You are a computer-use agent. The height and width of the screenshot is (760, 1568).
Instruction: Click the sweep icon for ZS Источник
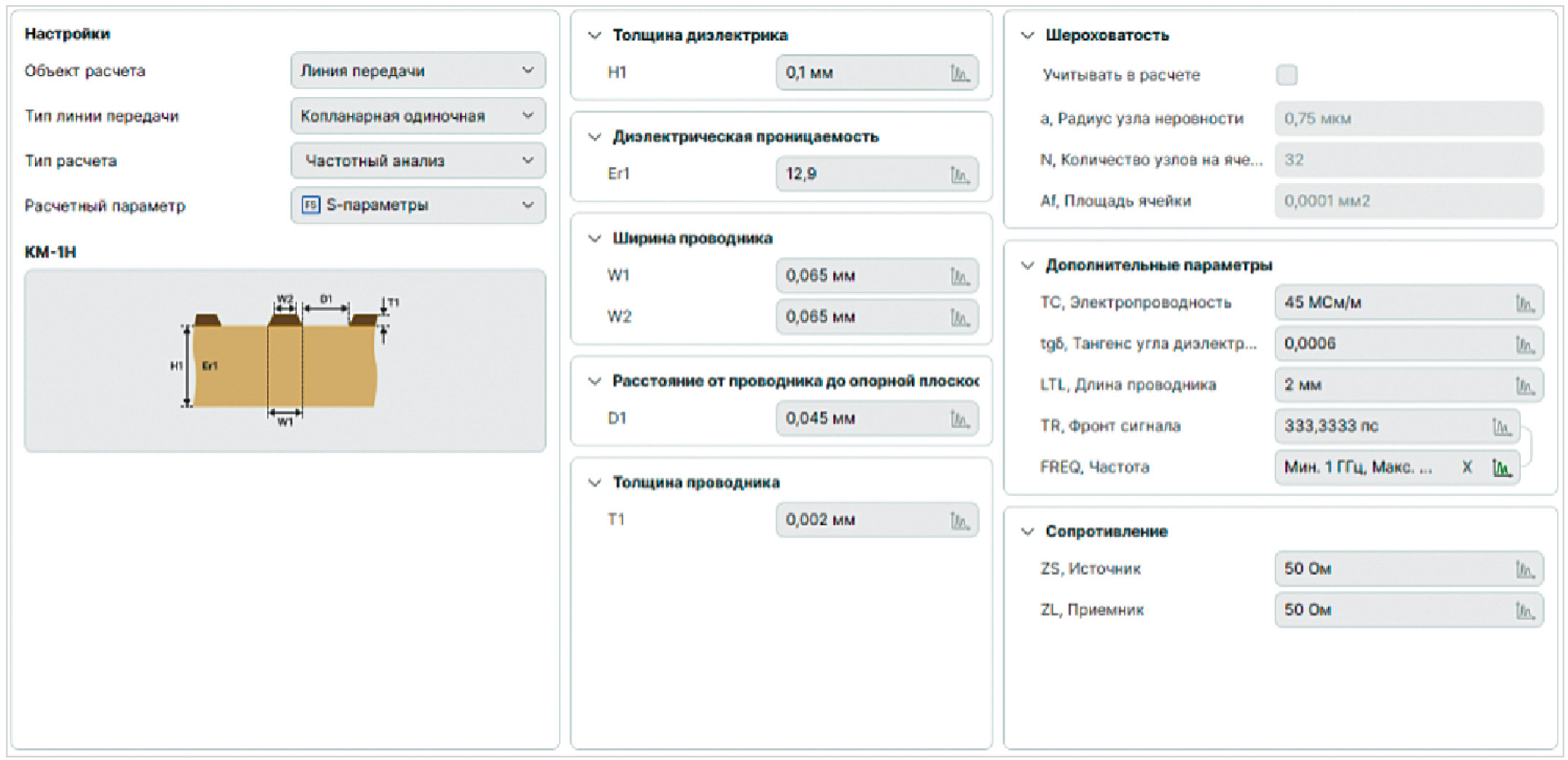1525,569
